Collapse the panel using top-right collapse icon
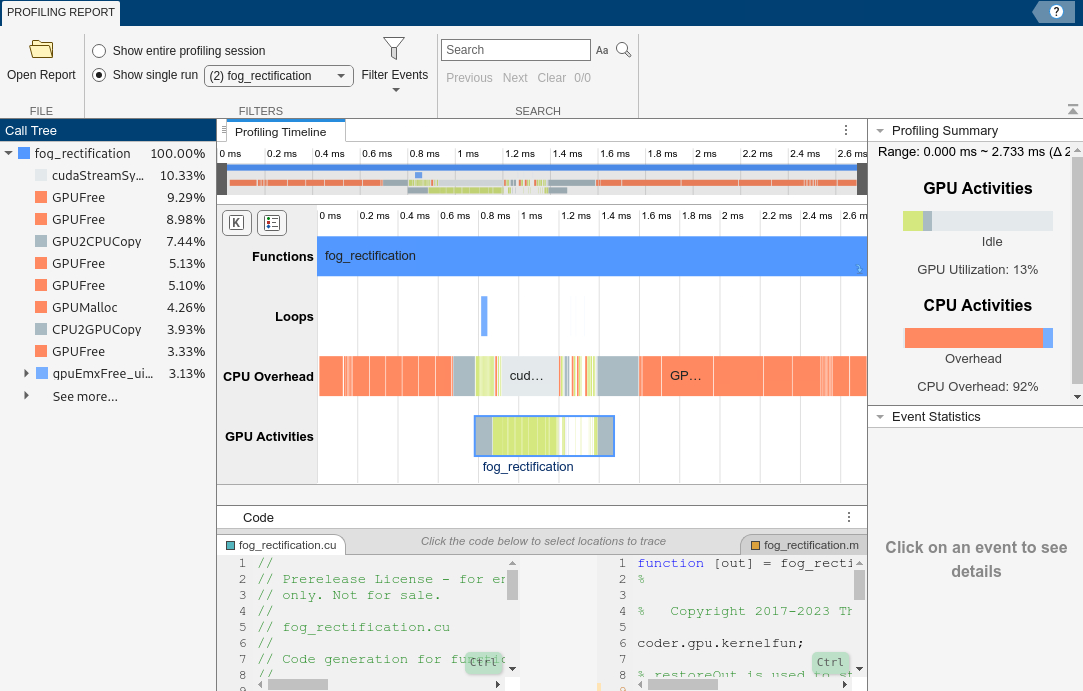This screenshot has height=691, width=1083. point(1073,108)
